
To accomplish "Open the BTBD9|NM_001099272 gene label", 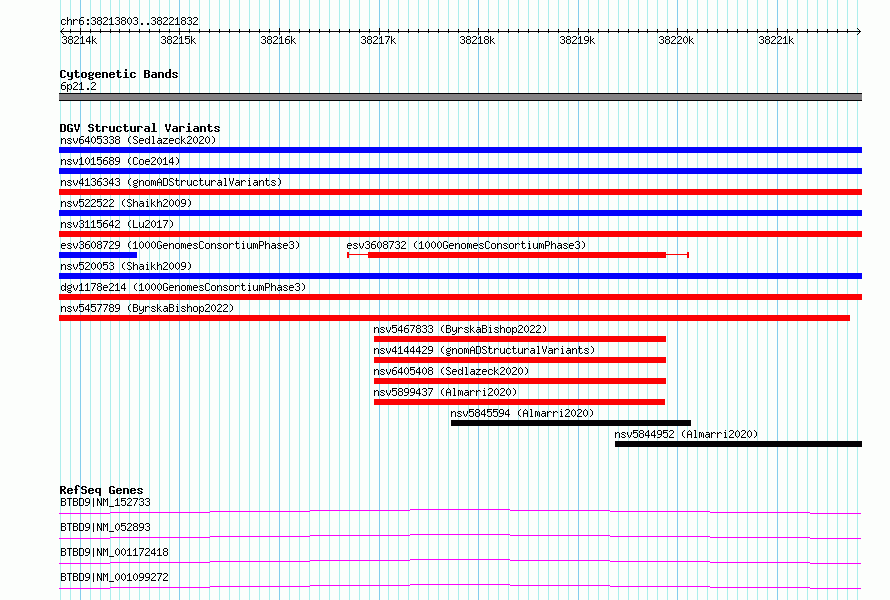I will 114,577.
